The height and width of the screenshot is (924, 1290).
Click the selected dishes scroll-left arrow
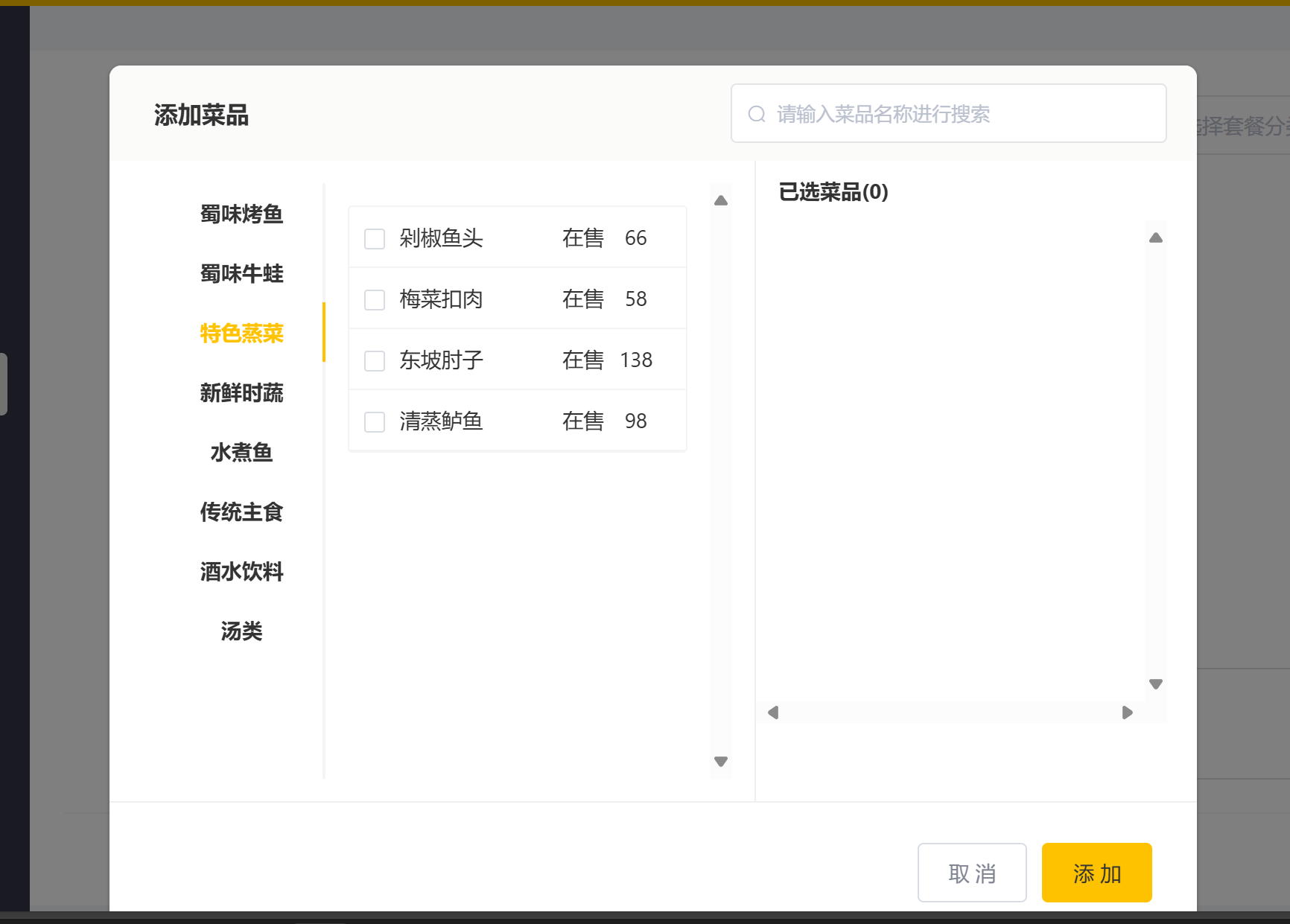[x=773, y=713]
